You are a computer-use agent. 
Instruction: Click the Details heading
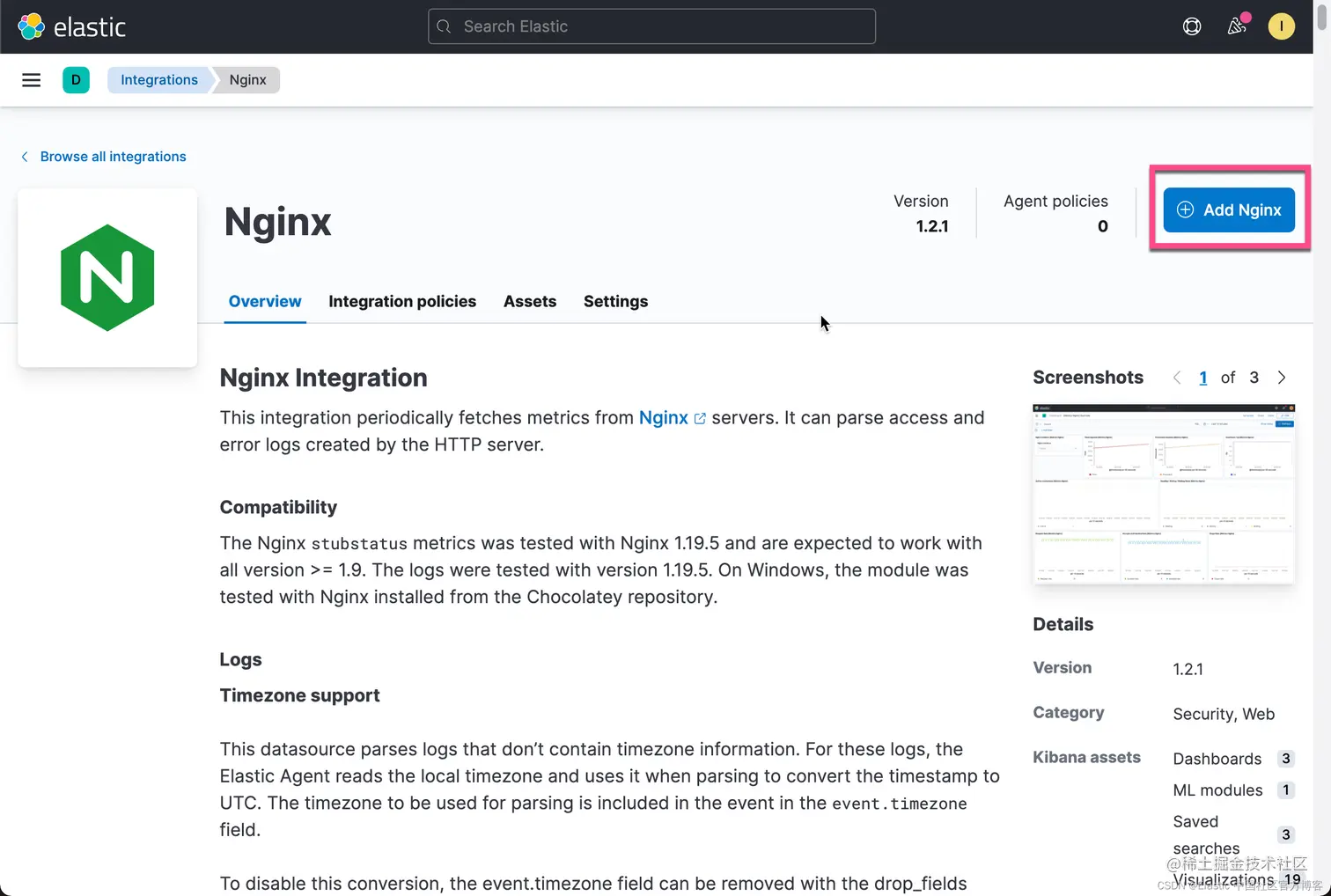pyautogui.click(x=1063, y=624)
